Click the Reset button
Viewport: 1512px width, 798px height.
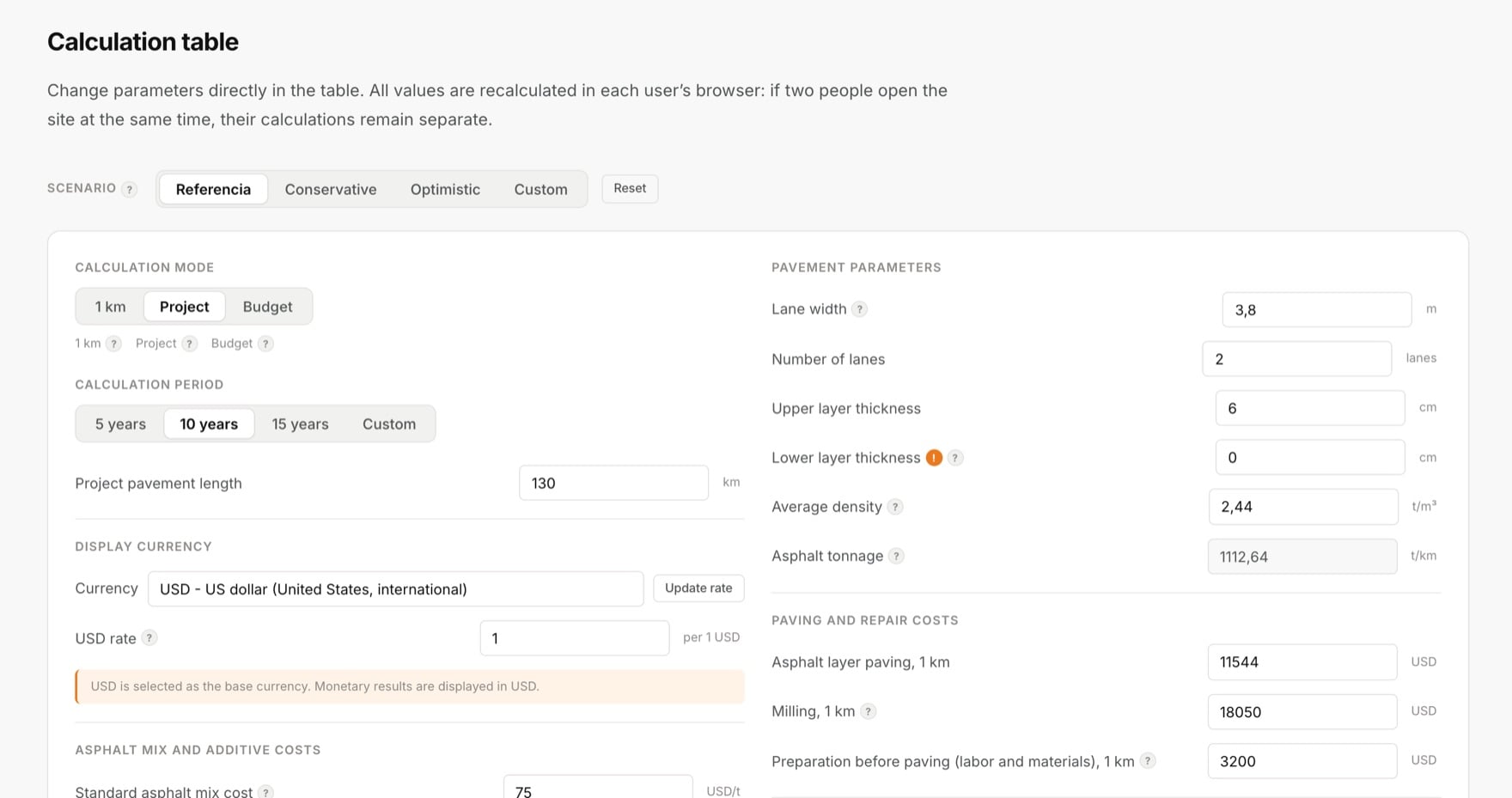630,189
